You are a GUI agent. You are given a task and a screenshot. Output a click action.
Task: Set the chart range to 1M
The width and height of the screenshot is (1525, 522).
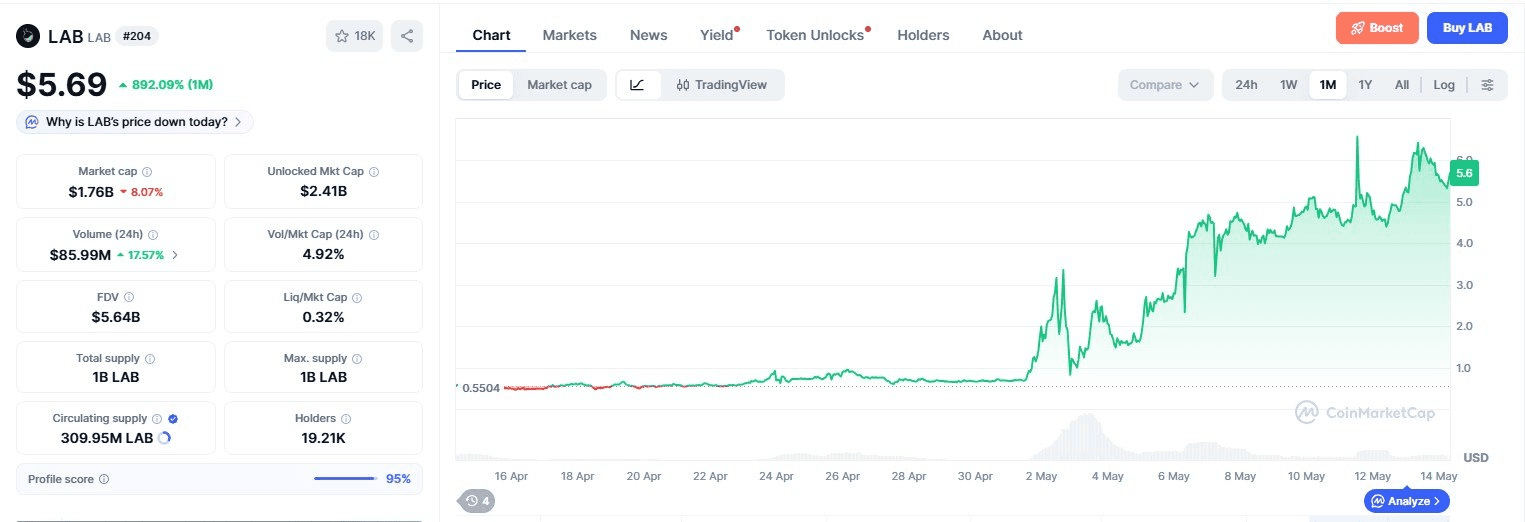point(1328,85)
